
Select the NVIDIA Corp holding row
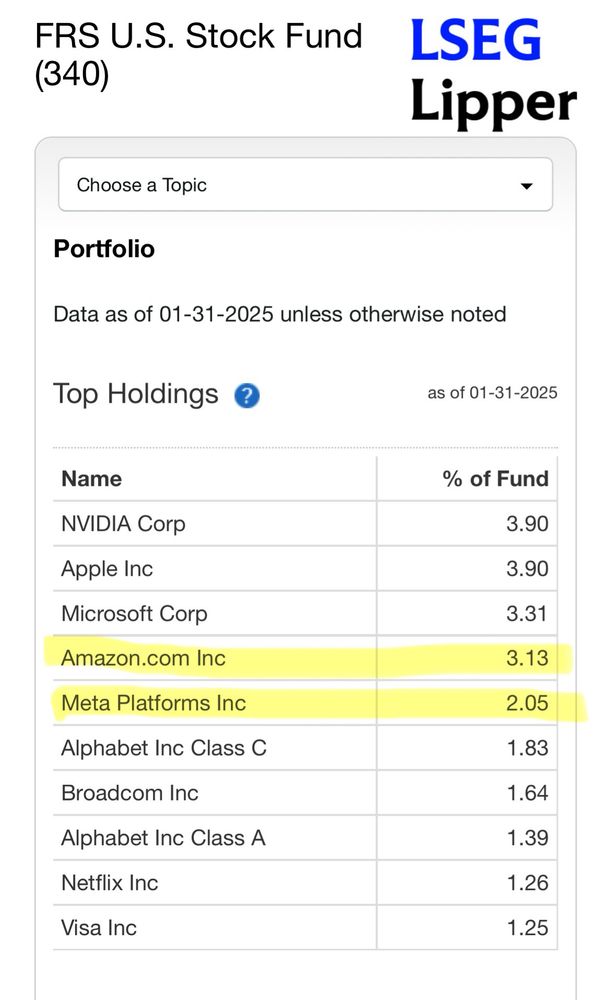click(306, 524)
